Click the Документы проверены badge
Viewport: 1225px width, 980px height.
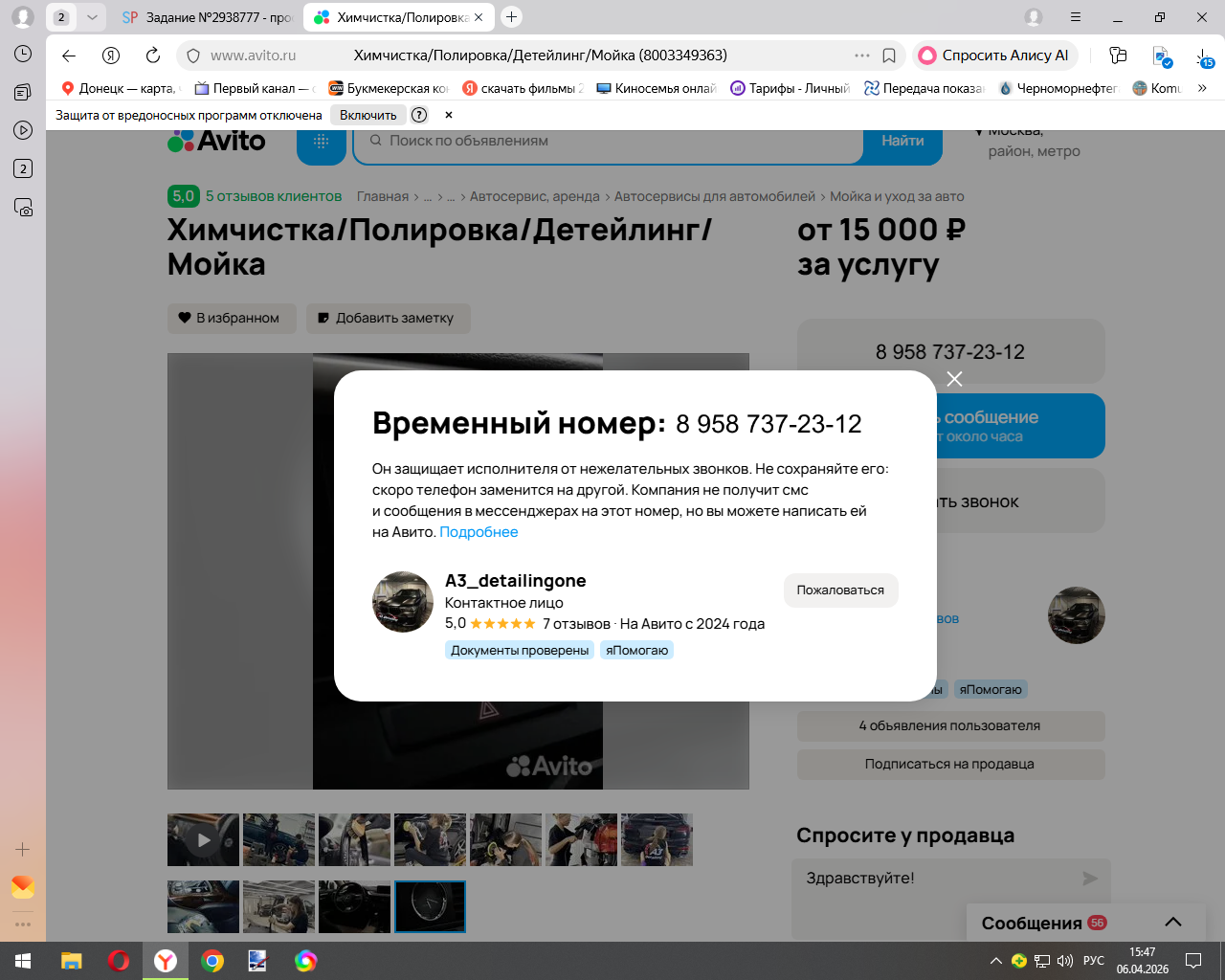pyautogui.click(x=520, y=650)
